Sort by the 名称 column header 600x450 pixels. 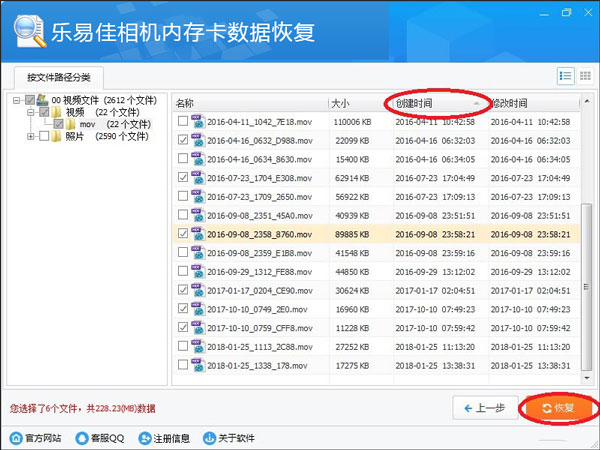tap(251, 103)
